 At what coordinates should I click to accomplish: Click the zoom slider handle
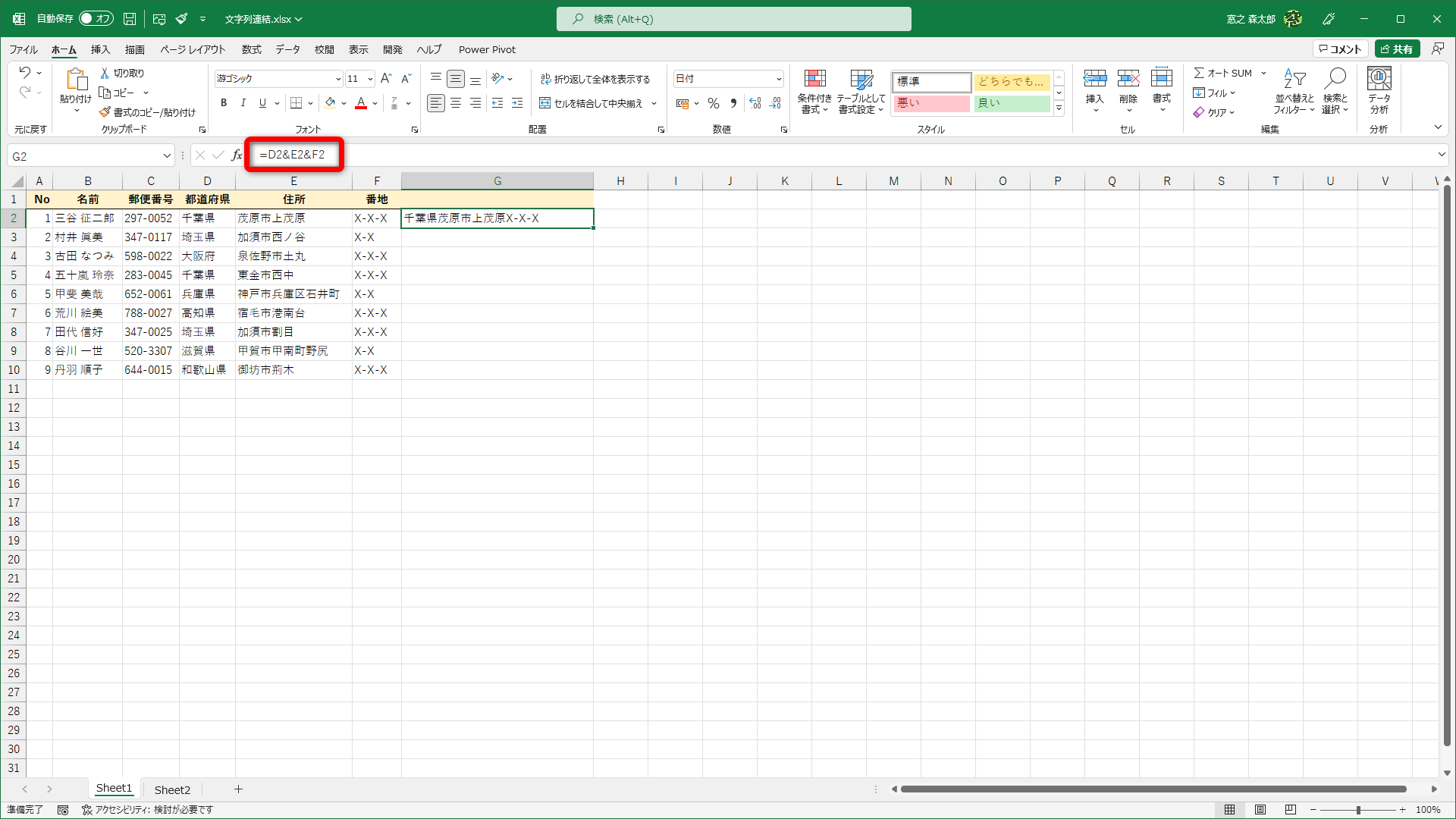click(x=1358, y=810)
